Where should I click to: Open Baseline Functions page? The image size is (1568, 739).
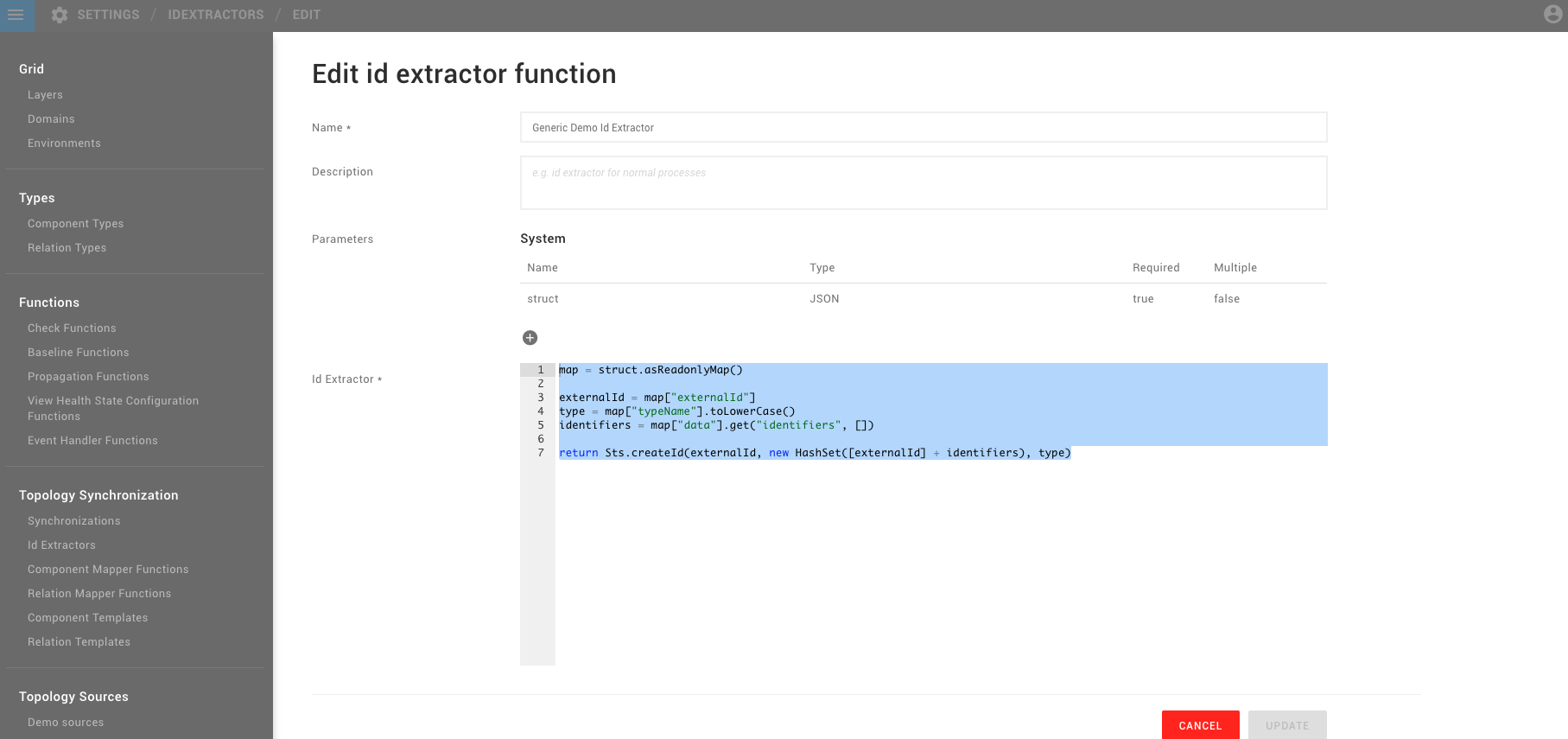pyautogui.click(x=79, y=353)
